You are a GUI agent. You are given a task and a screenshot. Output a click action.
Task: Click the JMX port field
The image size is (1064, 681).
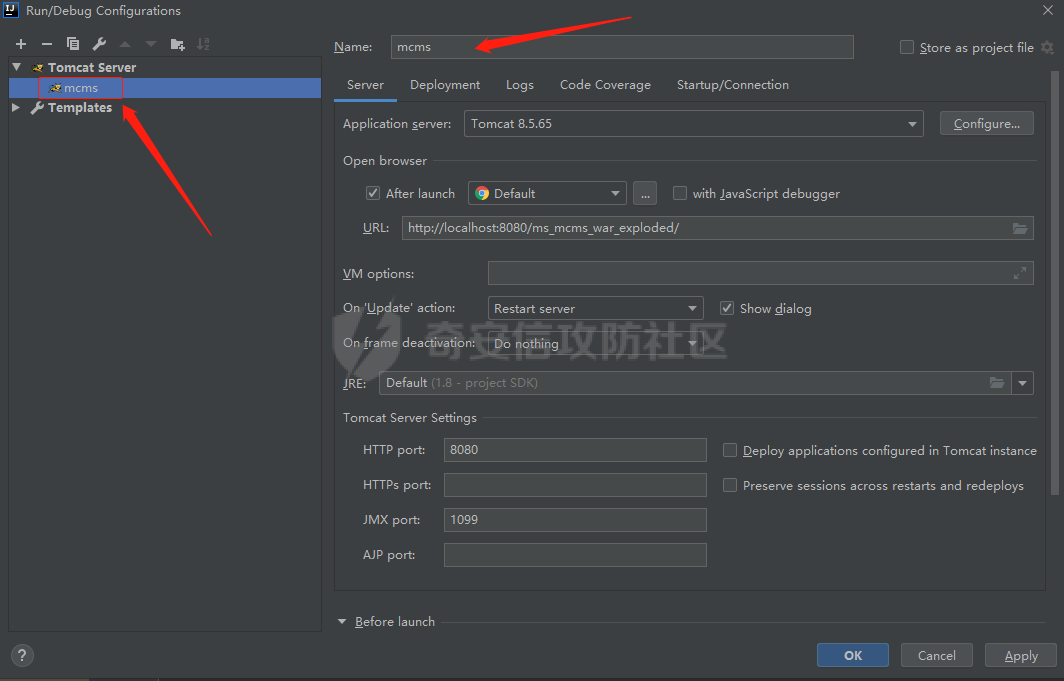coord(575,520)
